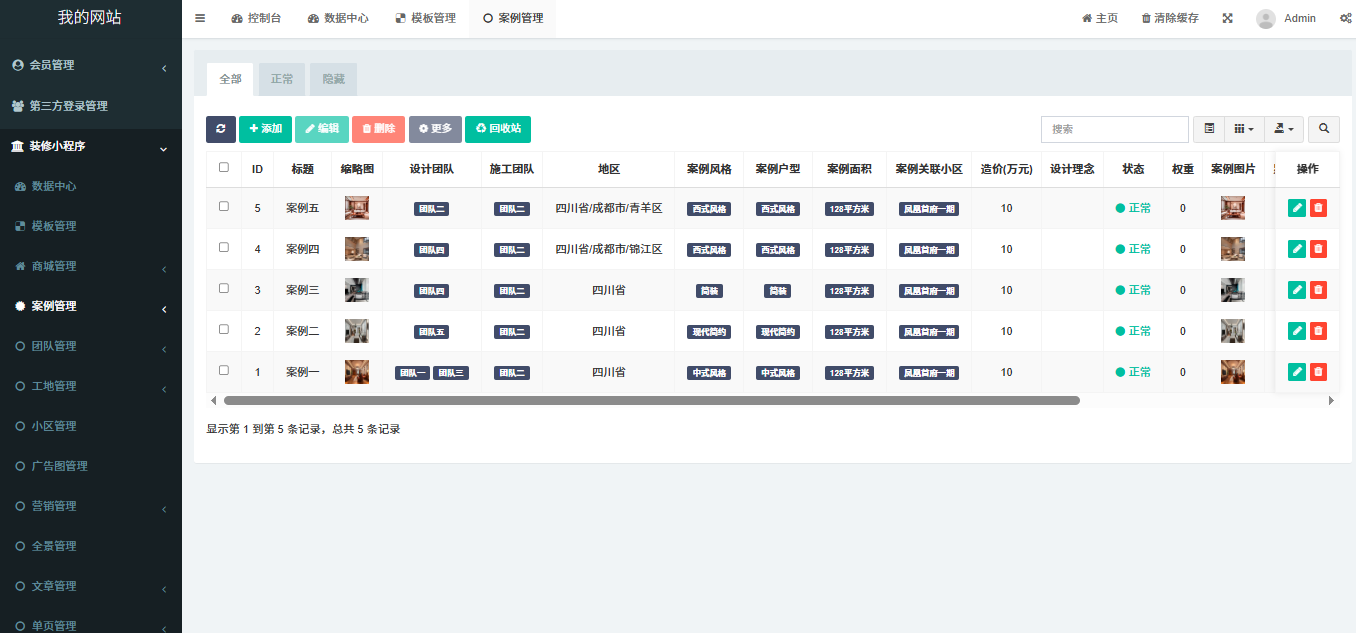打开右上角系统设置齿轮图标
This screenshot has width=1356, height=633.
1344,18
